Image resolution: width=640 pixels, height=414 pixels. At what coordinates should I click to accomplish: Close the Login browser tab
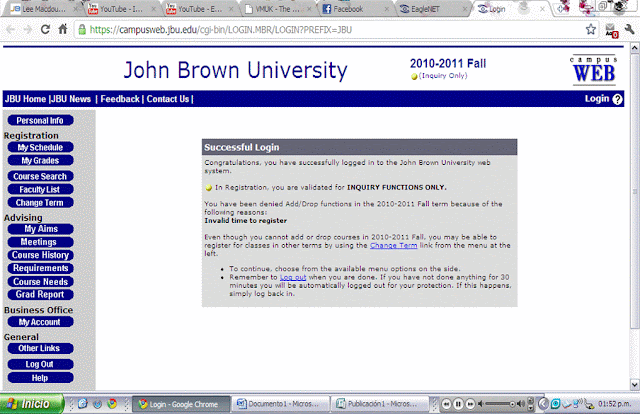coord(542,9)
